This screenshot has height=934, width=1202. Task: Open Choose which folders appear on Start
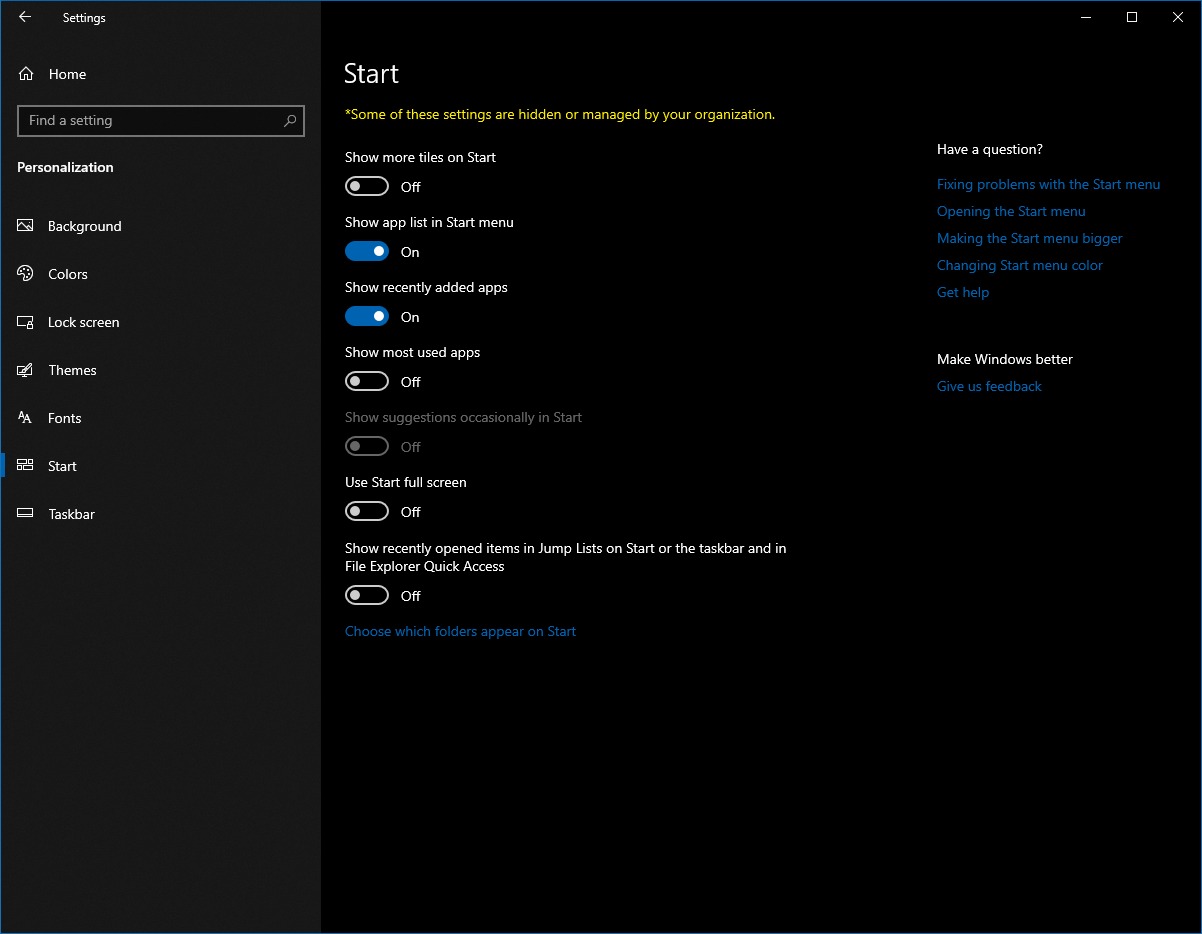click(460, 631)
